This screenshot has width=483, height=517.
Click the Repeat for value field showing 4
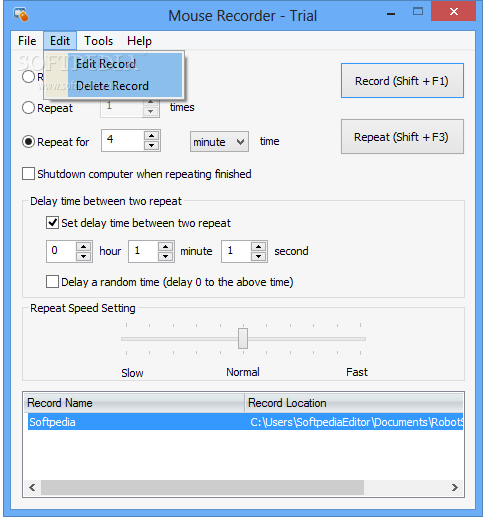pyautogui.click(x=122, y=140)
